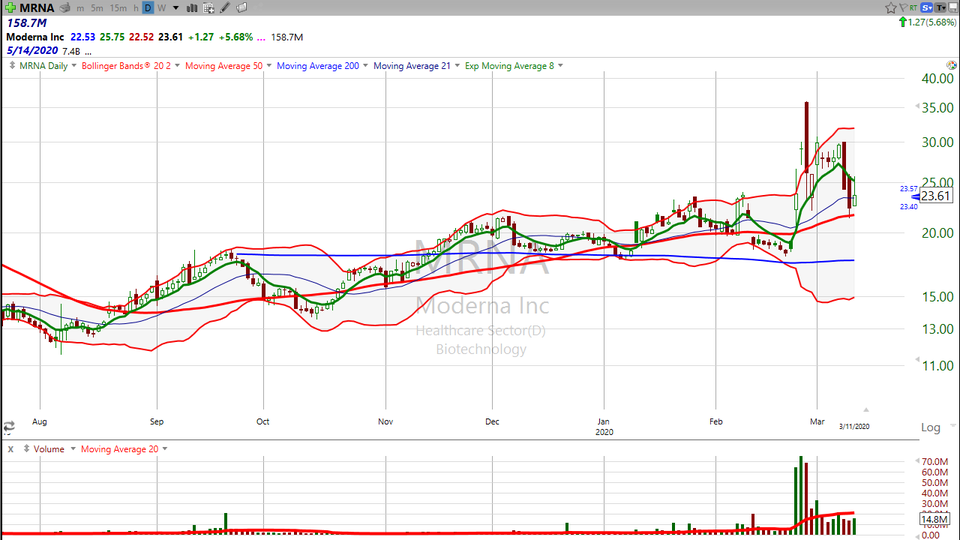This screenshot has width=960, height=540.
Task: Click the notes tag icon in toolbar
Action: point(242,8)
